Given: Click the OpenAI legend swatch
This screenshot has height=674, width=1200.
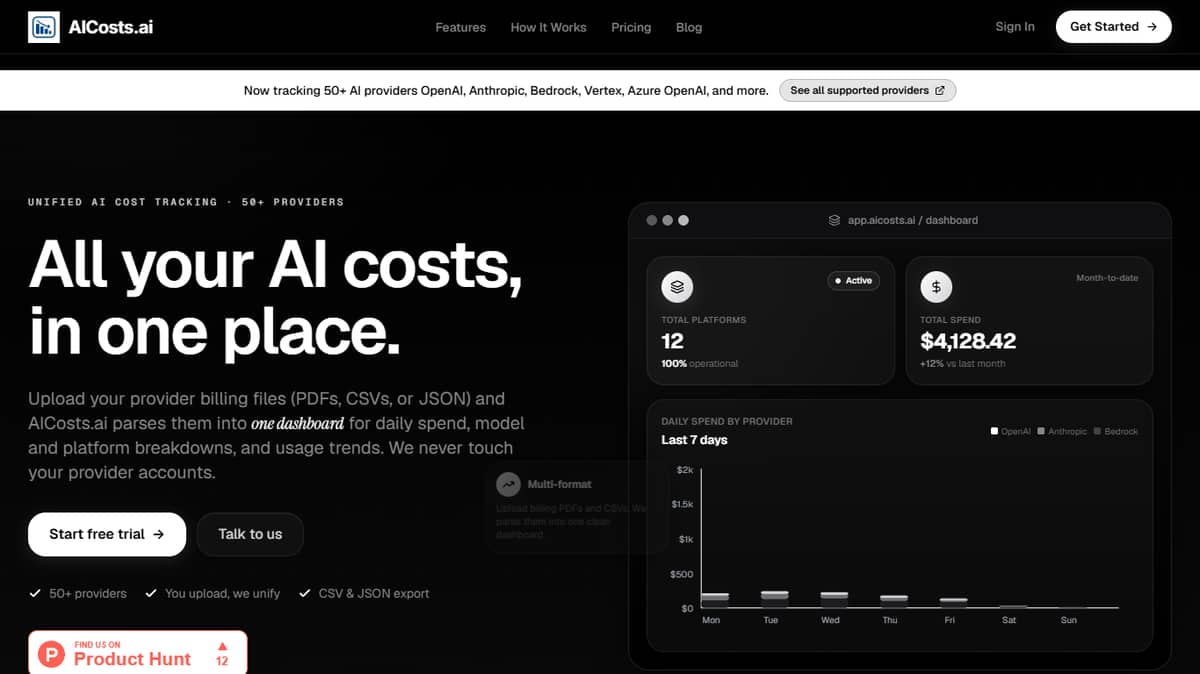Looking at the screenshot, I should pos(995,431).
